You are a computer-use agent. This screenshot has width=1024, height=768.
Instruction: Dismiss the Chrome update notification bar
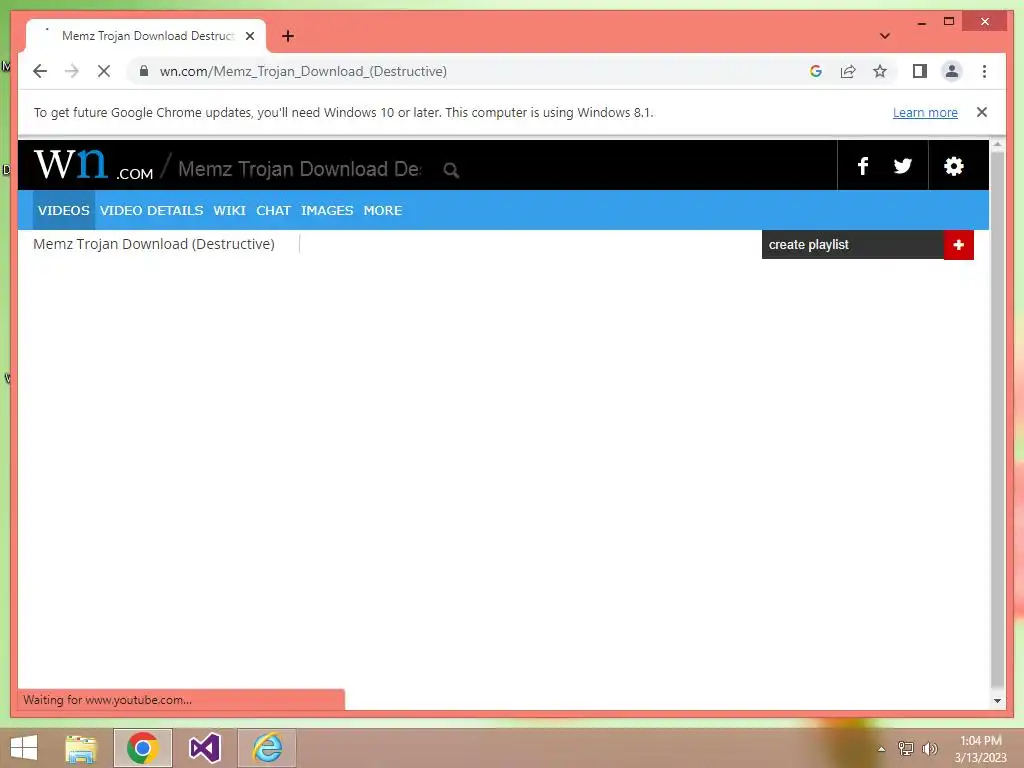[x=982, y=112]
